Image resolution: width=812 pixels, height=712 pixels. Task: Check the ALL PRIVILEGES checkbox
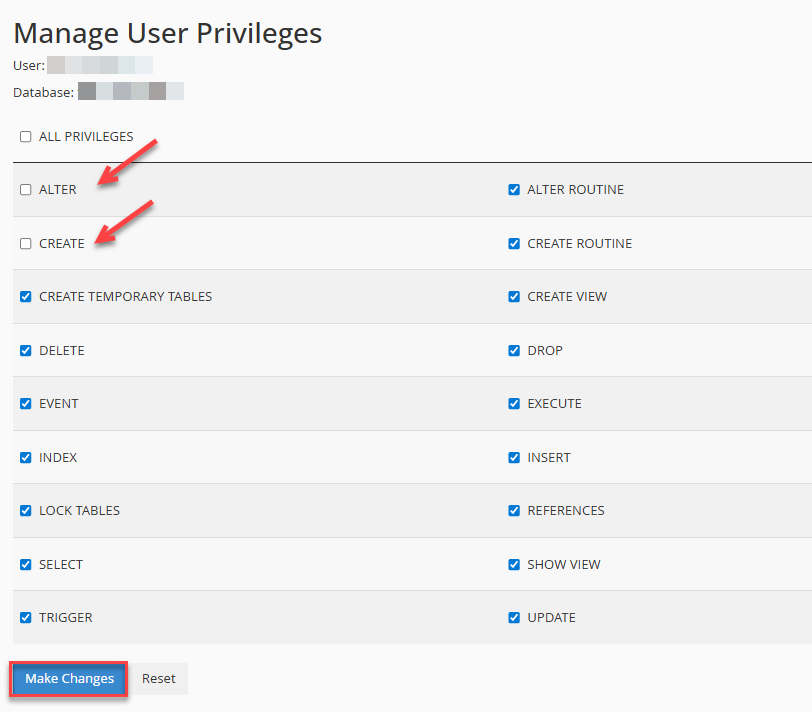(x=25, y=137)
